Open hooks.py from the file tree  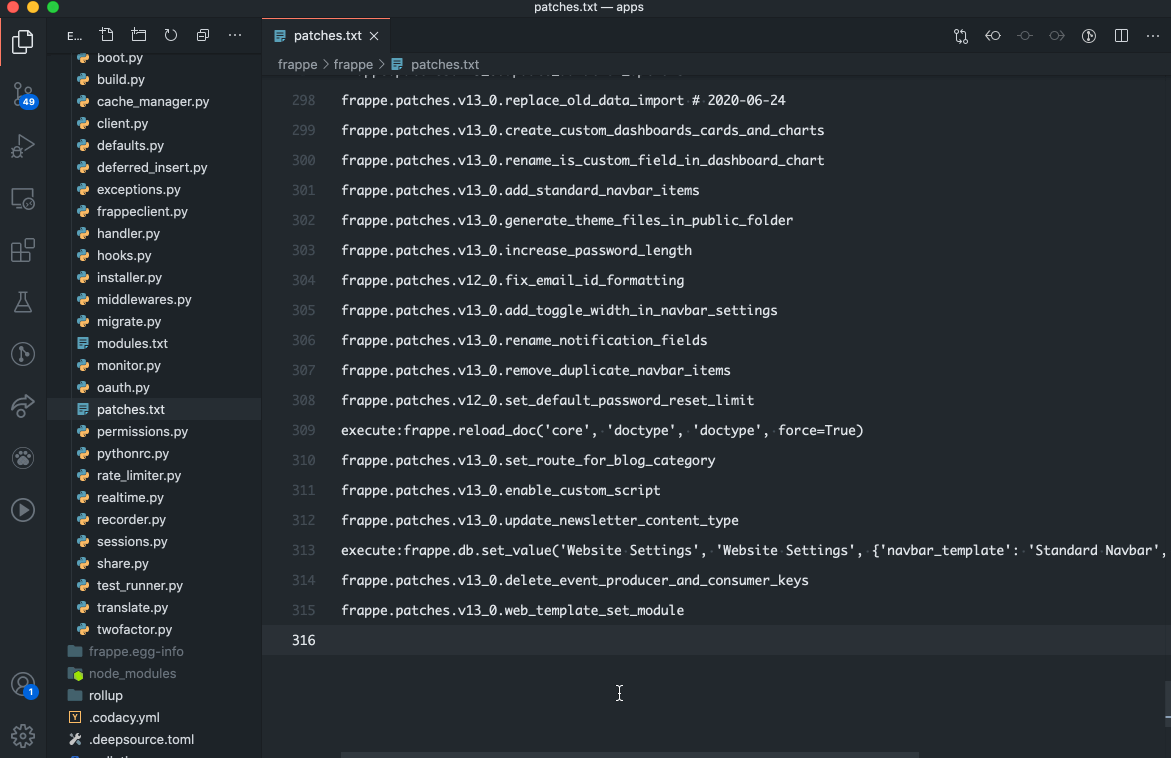coord(124,255)
